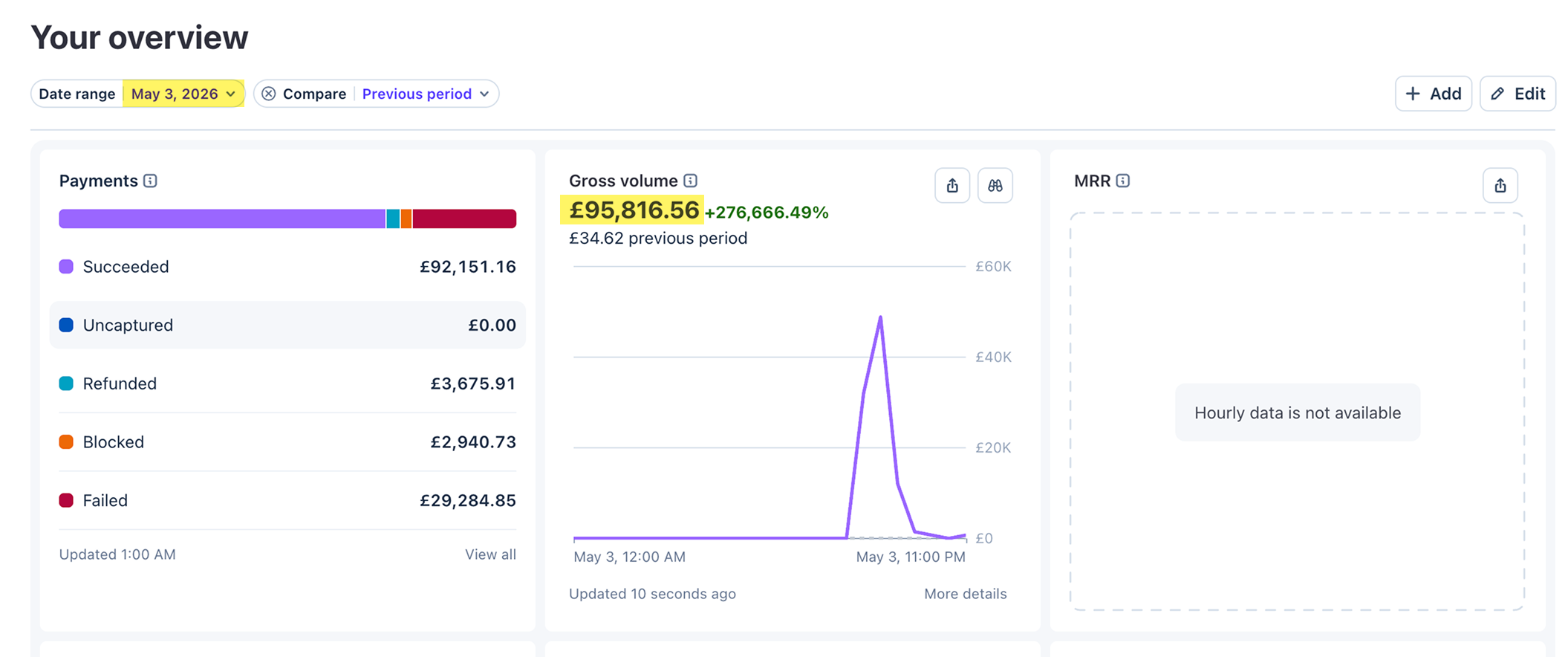1568x657 pixels.
Task: Open the More details link
Action: tap(965, 594)
